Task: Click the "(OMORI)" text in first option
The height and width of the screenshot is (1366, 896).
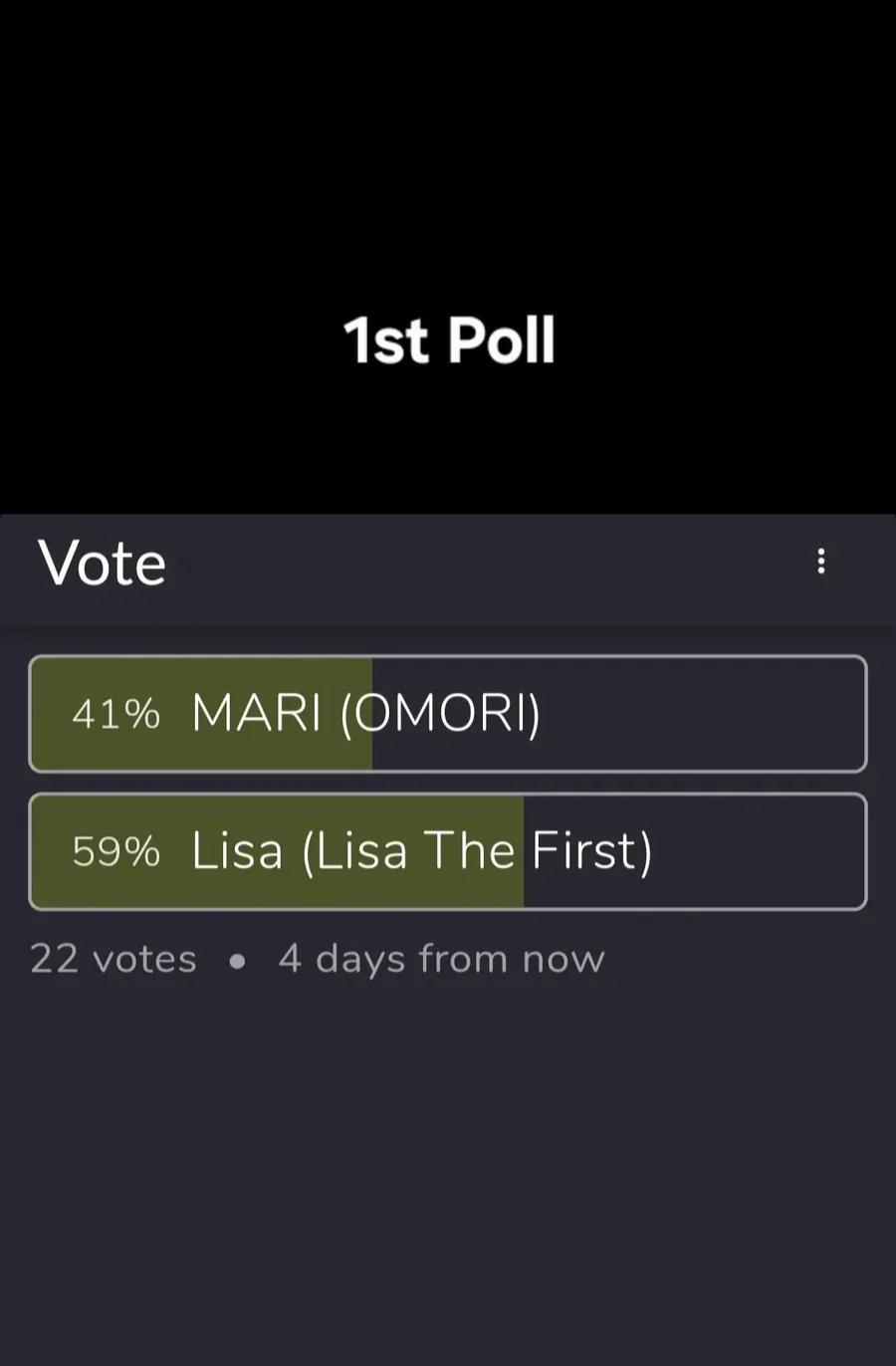Action: [x=440, y=713]
